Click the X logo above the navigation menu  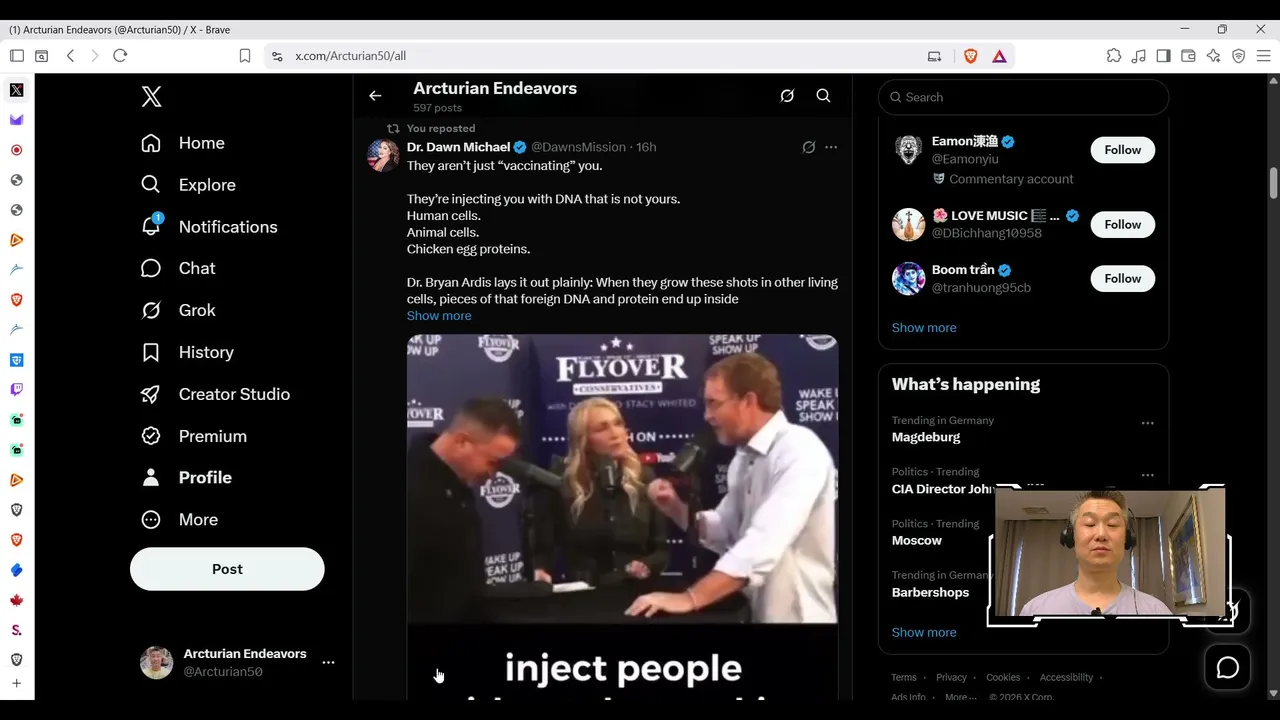tap(151, 97)
